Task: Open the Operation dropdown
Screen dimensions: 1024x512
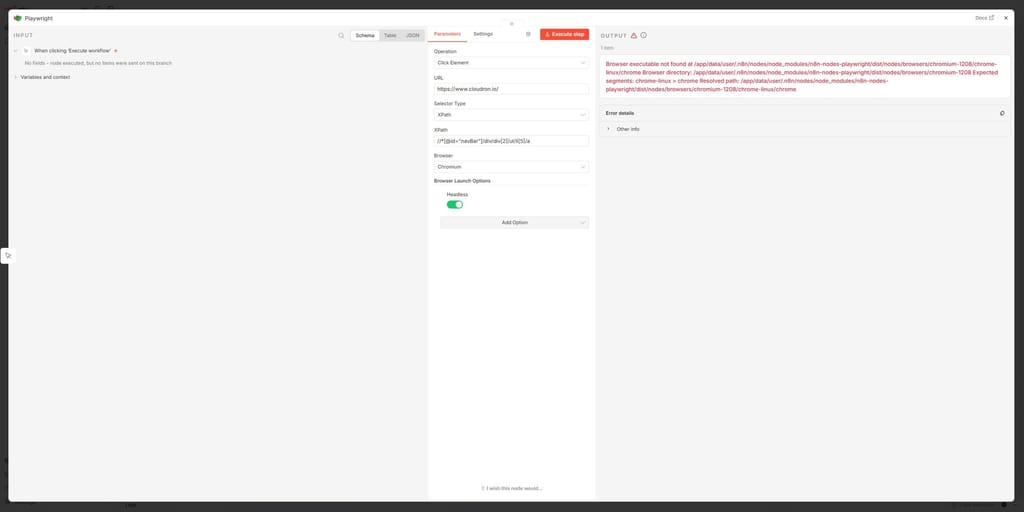Action: click(x=511, y=63)
